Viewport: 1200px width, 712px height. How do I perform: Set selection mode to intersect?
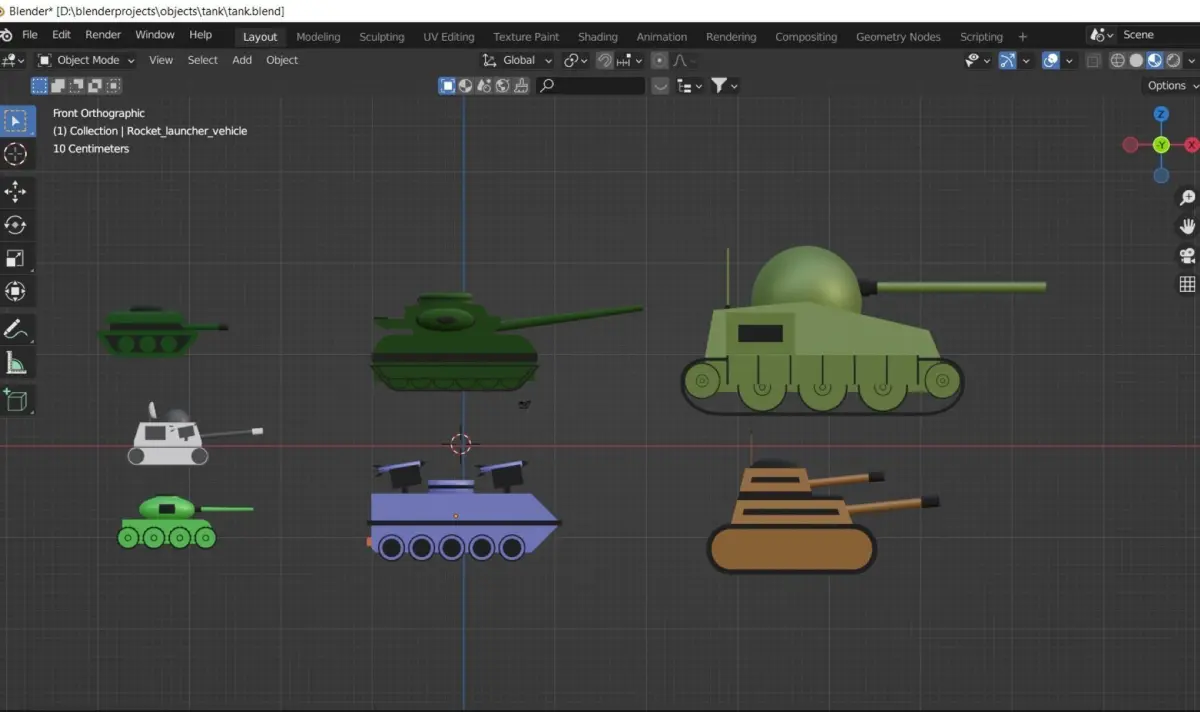click(113, 86)
